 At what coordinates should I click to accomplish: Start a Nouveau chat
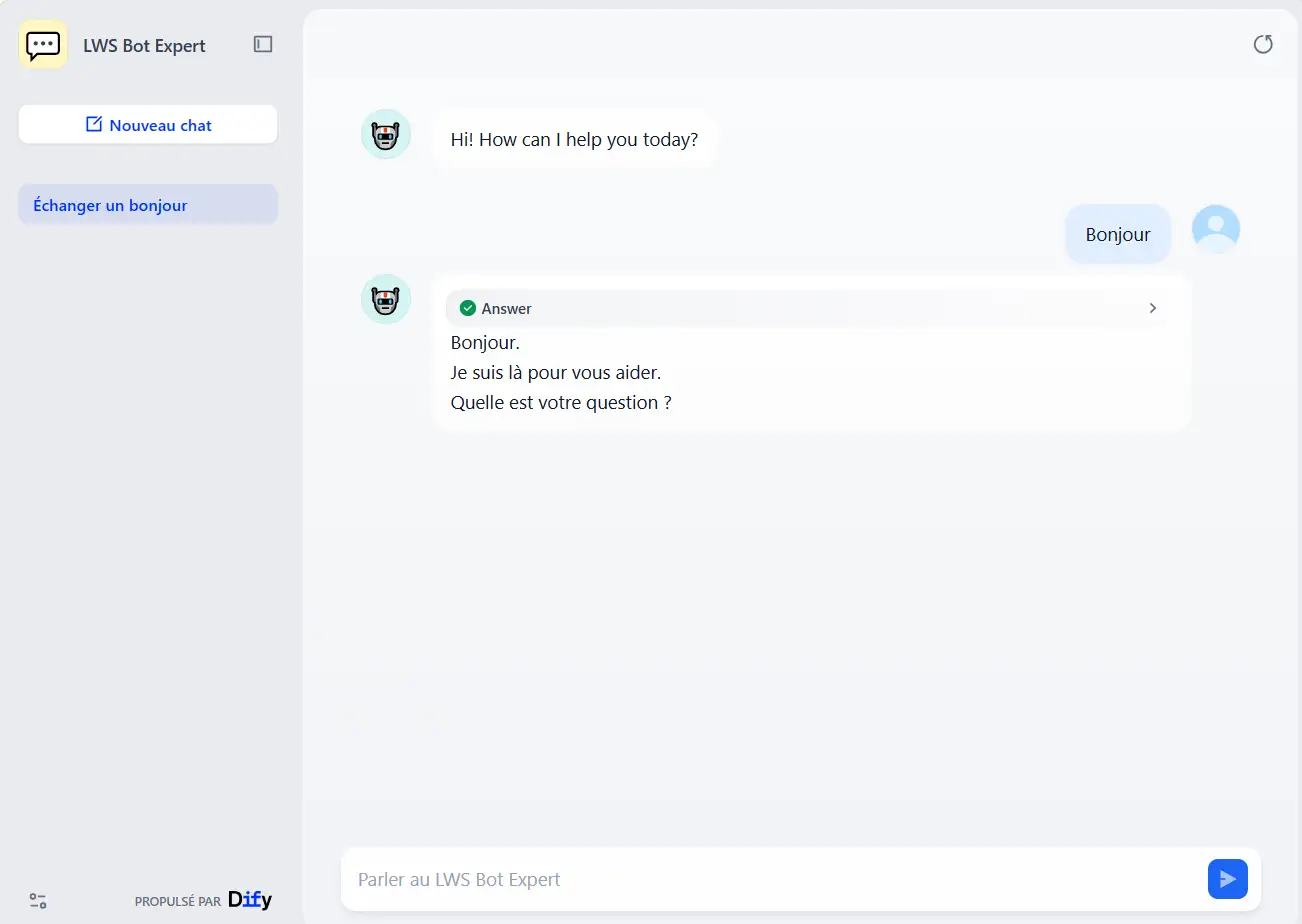[x=148, y=125]
